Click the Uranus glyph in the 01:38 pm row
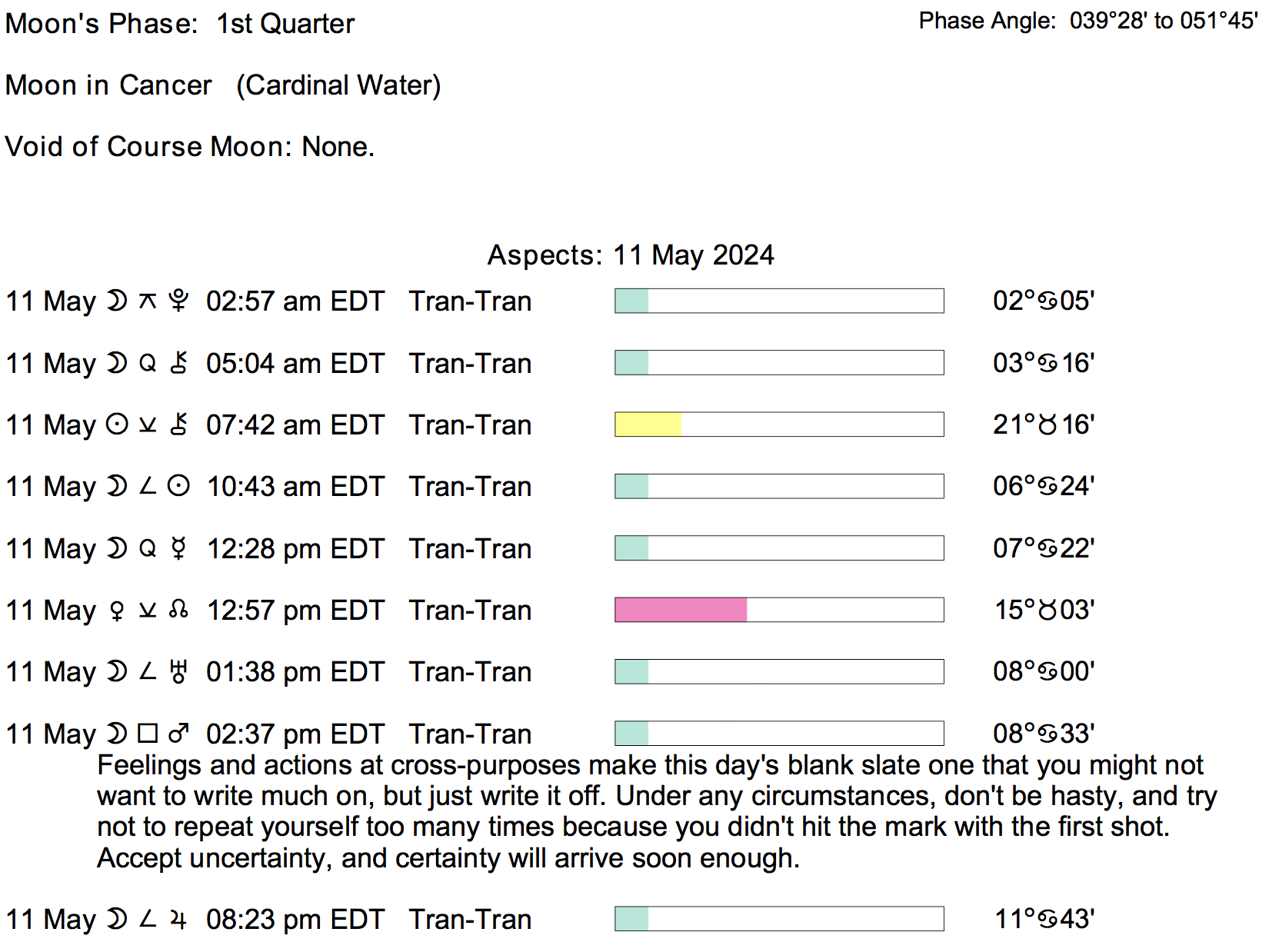 point(178,672)
